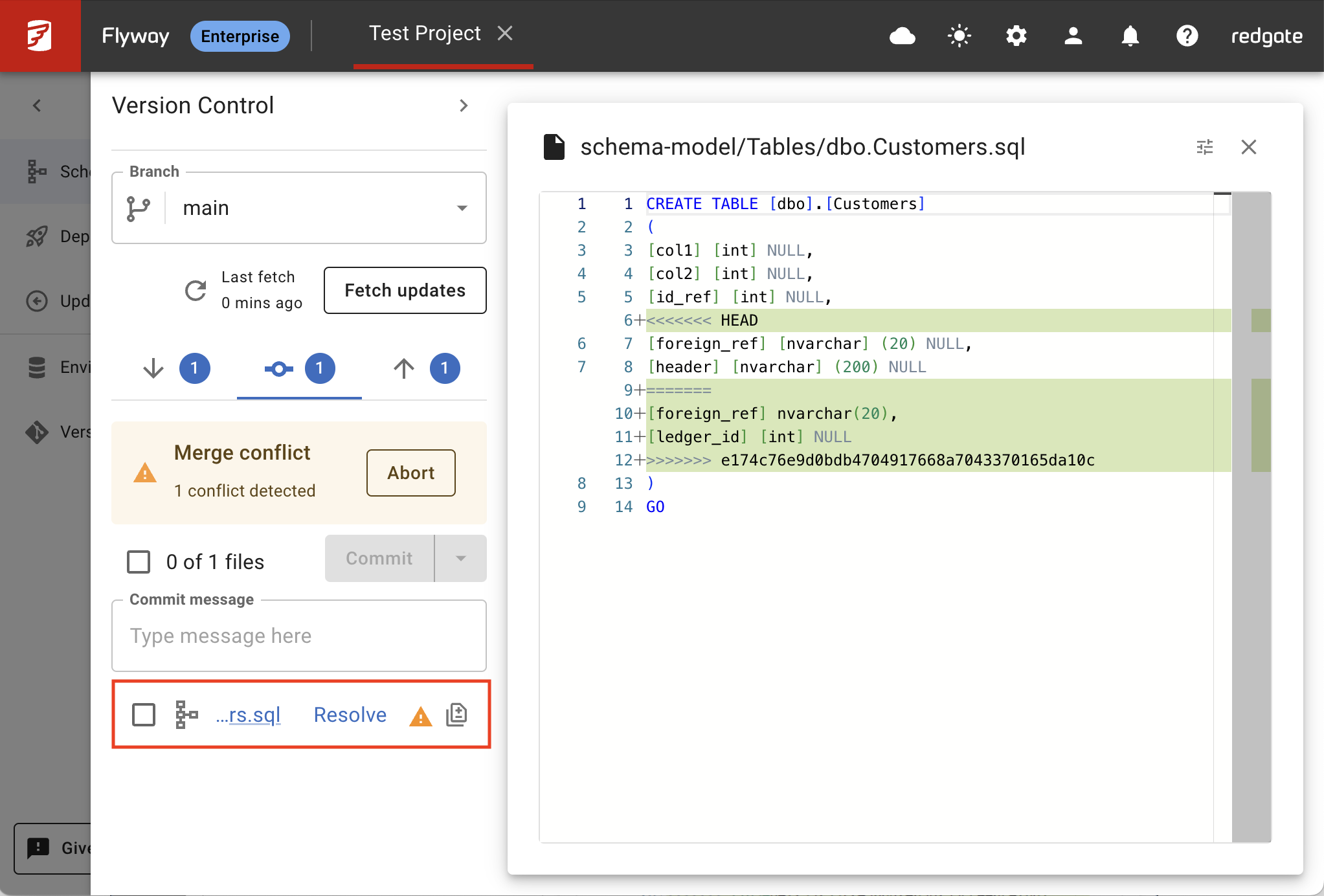The width and height of the screenshot is (1324, 896).
Task: Open the user account icon
Action: (x=1073, y=36)
